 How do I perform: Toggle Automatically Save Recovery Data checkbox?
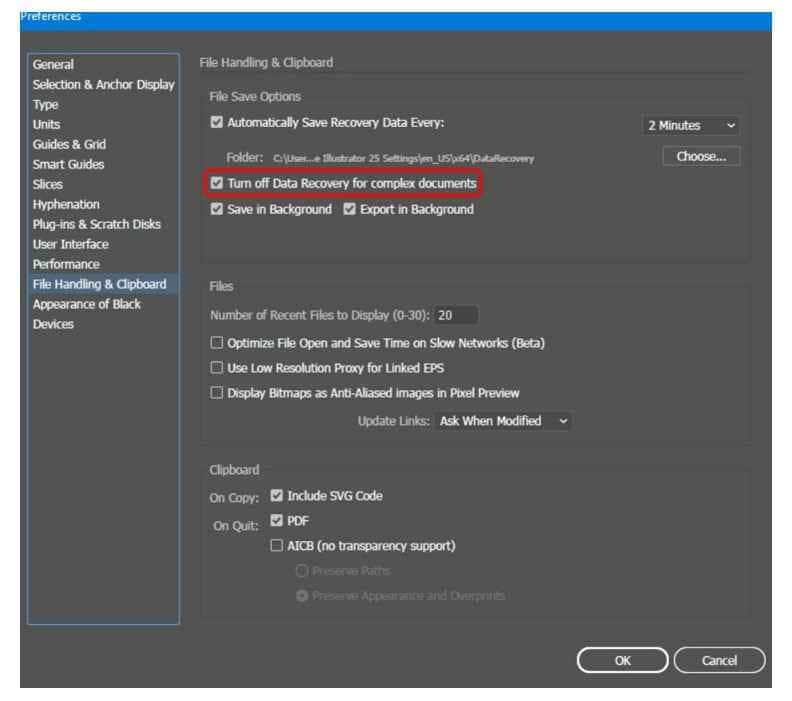click(x=217, y=122)
